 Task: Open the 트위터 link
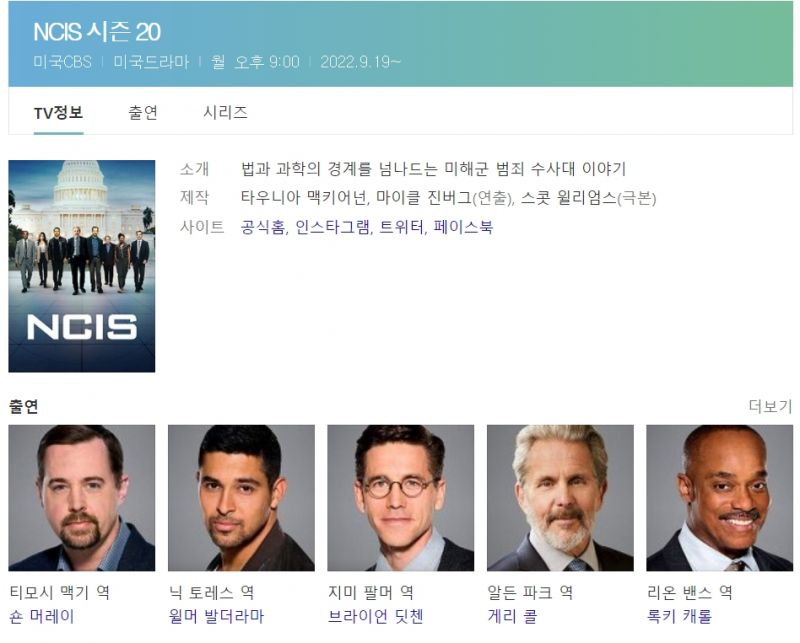pos(402,227)
